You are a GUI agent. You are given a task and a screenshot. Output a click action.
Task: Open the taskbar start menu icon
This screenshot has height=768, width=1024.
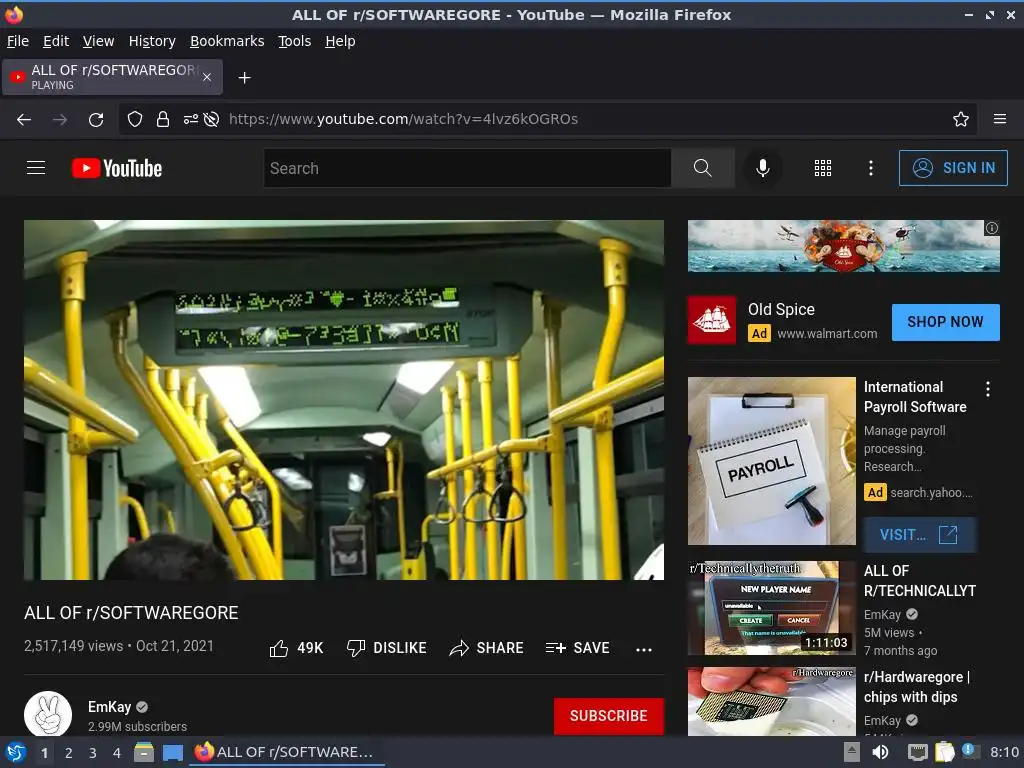click(x=16, y=752)
